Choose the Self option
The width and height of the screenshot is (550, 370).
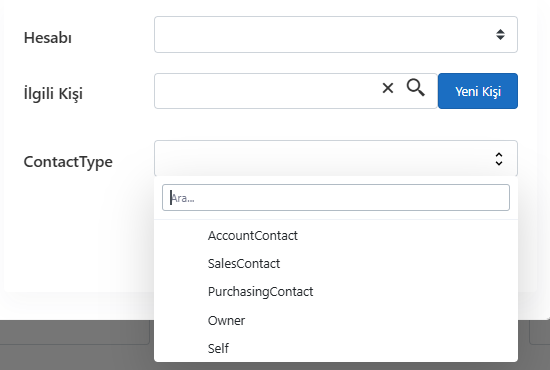[x=336, y=349]
